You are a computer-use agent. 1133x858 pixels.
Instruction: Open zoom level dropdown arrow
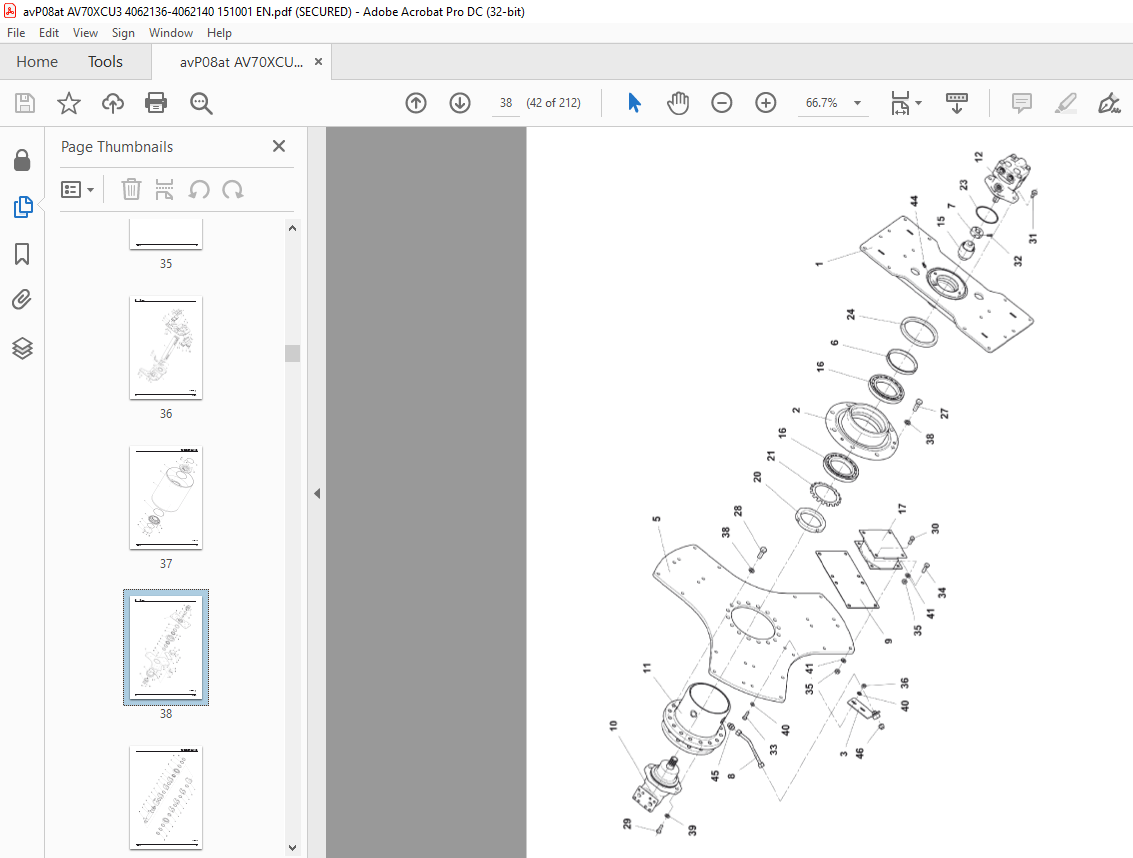click(x=858, y=103)
